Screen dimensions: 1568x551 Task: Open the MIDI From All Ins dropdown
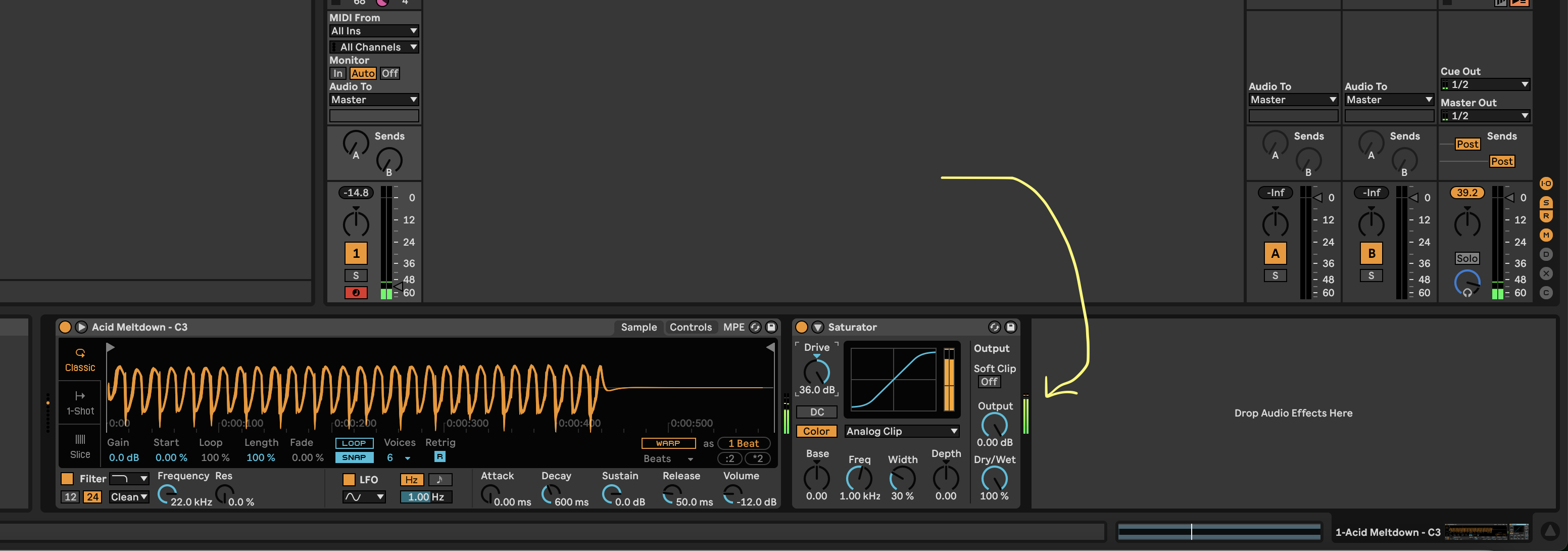tap(373, 31)
